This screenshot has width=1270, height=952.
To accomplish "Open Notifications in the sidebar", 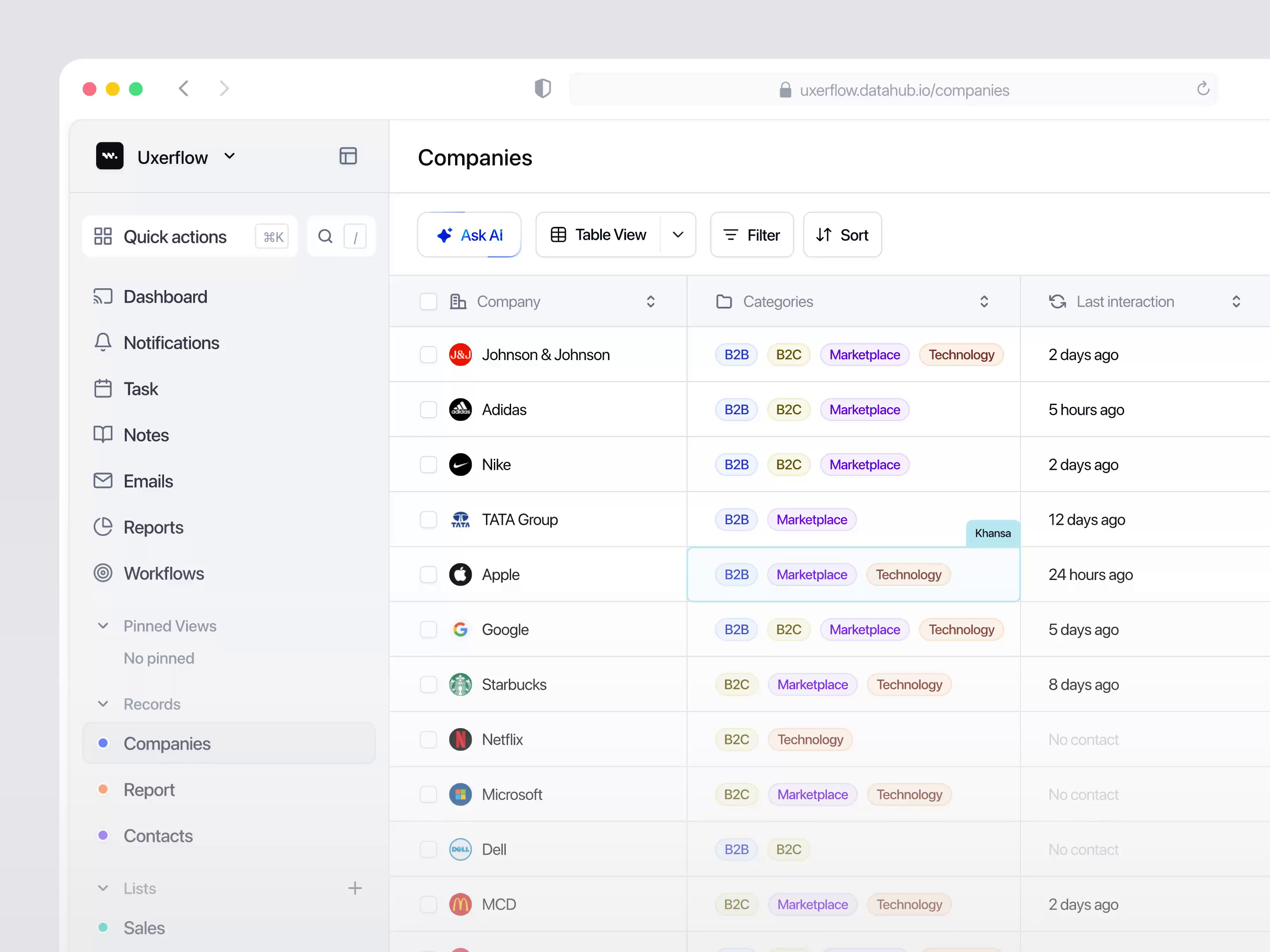I will pyautogui.click(x=156, y=343).
